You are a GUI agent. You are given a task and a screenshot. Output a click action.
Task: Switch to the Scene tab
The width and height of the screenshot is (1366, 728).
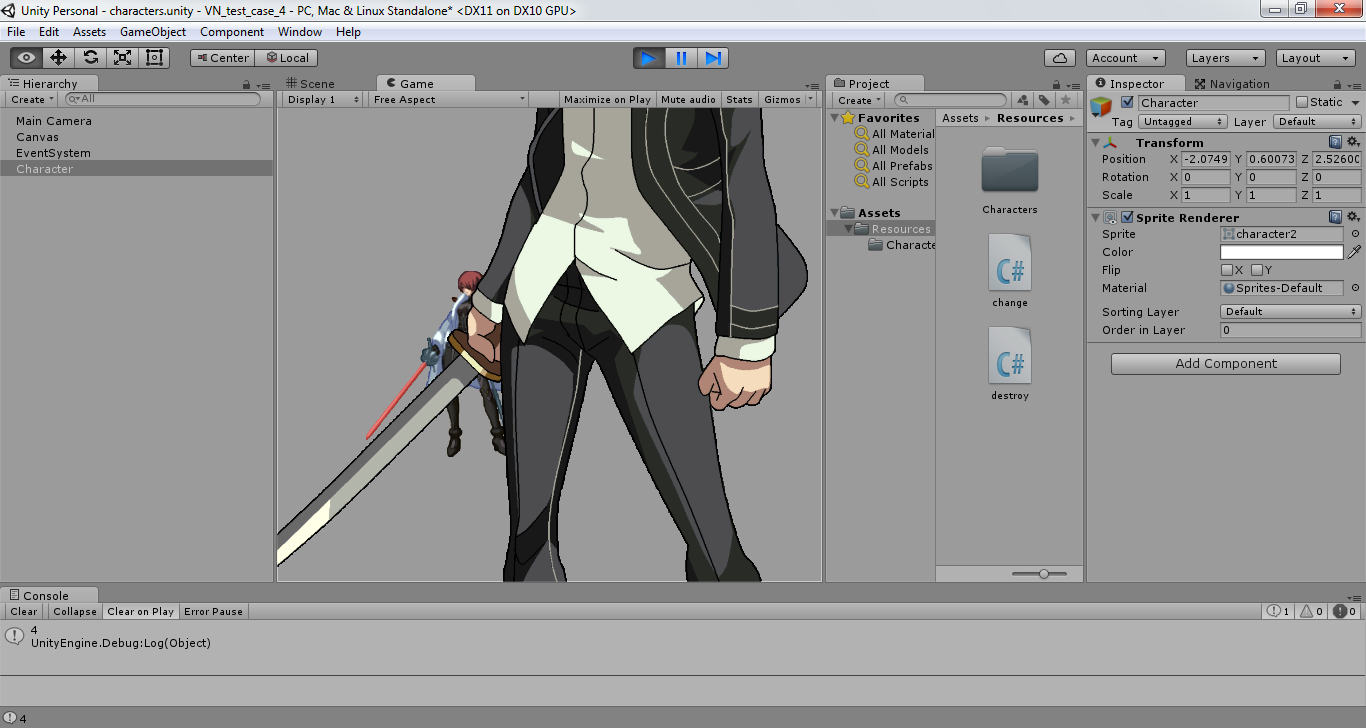click(x=310, y=84)
